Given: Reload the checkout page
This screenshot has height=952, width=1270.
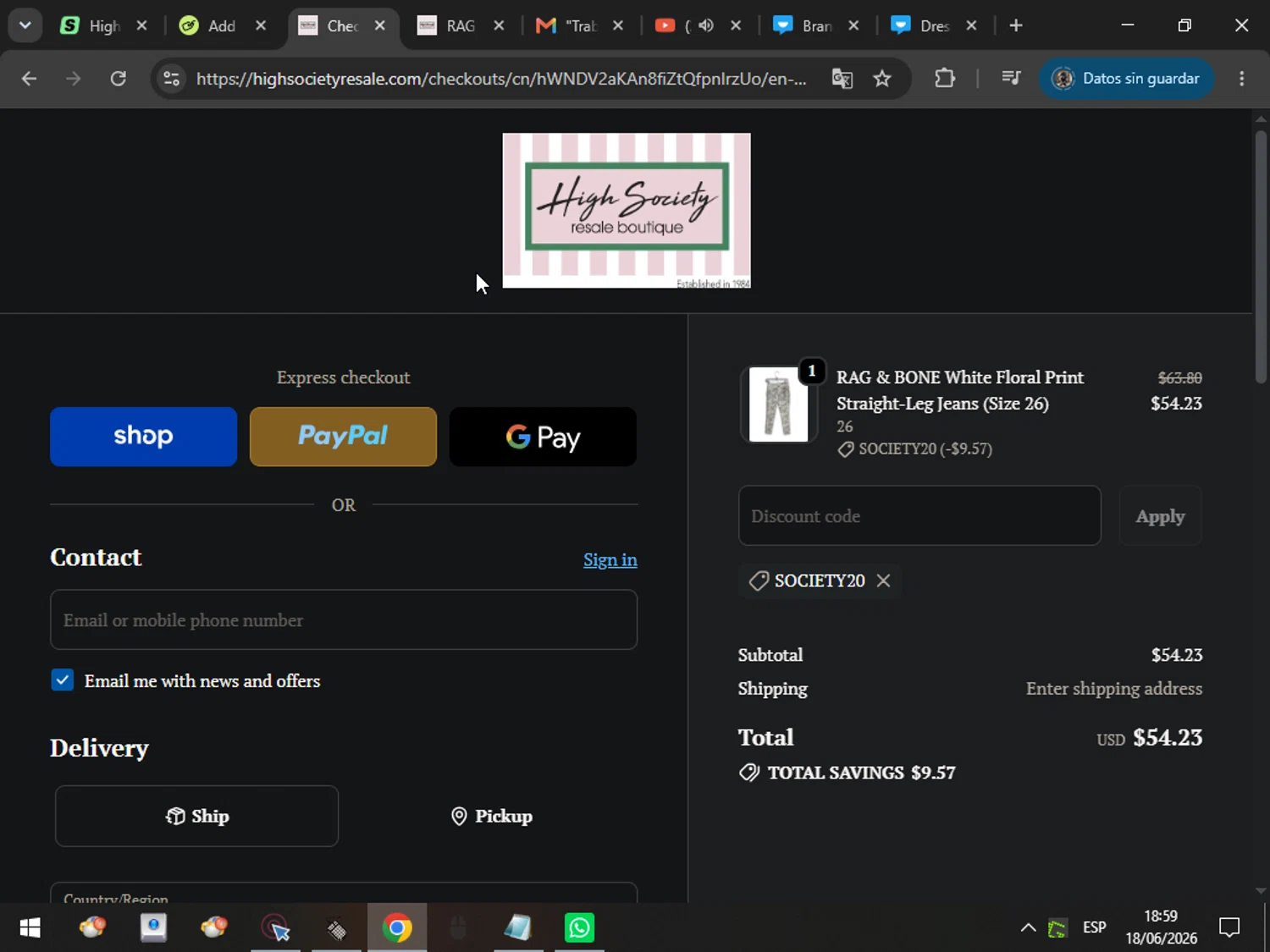Looking at the screenshot, I should pyautogui.click(x=119, y=79).
